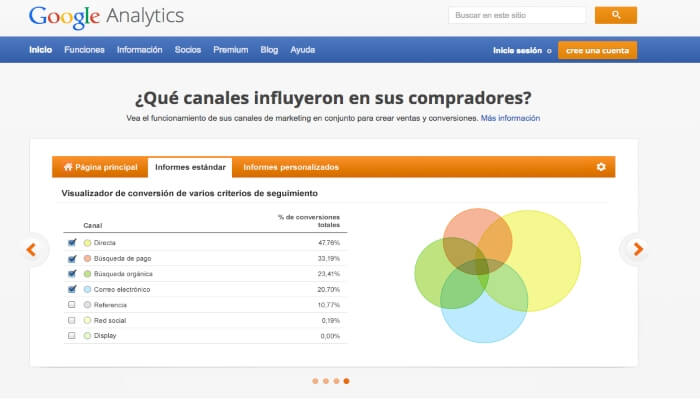
Task: Click the previous slide arrow
Action: coord(31,249)
